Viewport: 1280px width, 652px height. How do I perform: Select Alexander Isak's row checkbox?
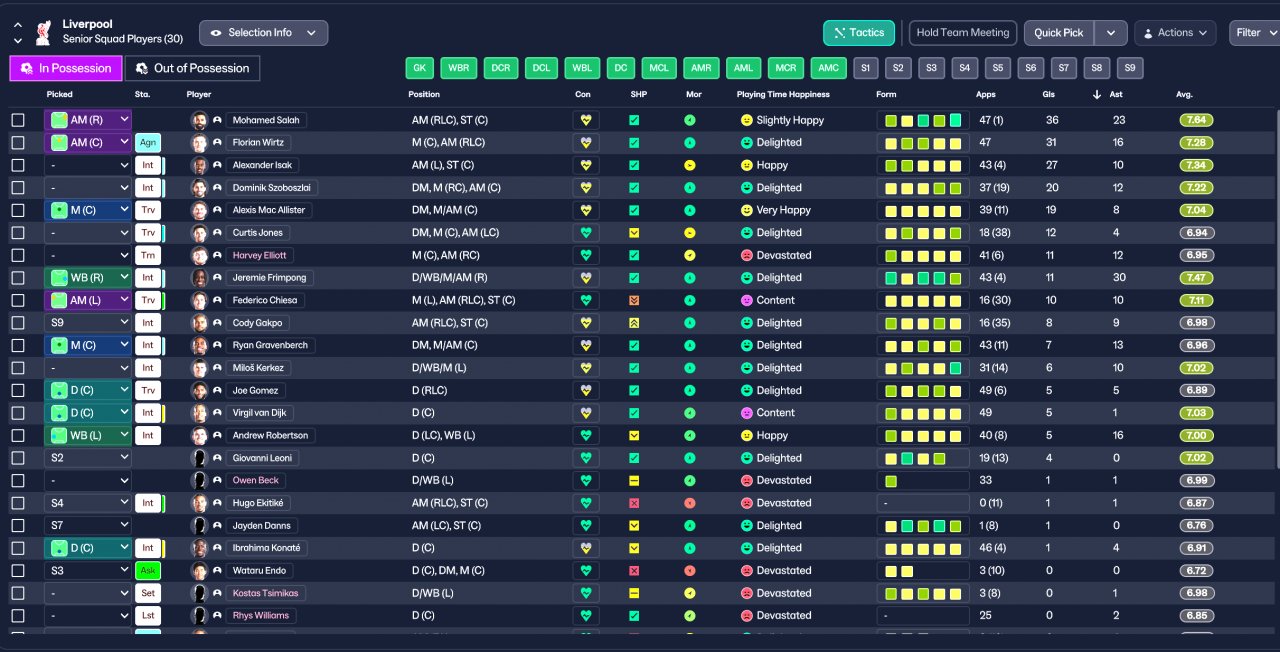[x=18, y=165]
